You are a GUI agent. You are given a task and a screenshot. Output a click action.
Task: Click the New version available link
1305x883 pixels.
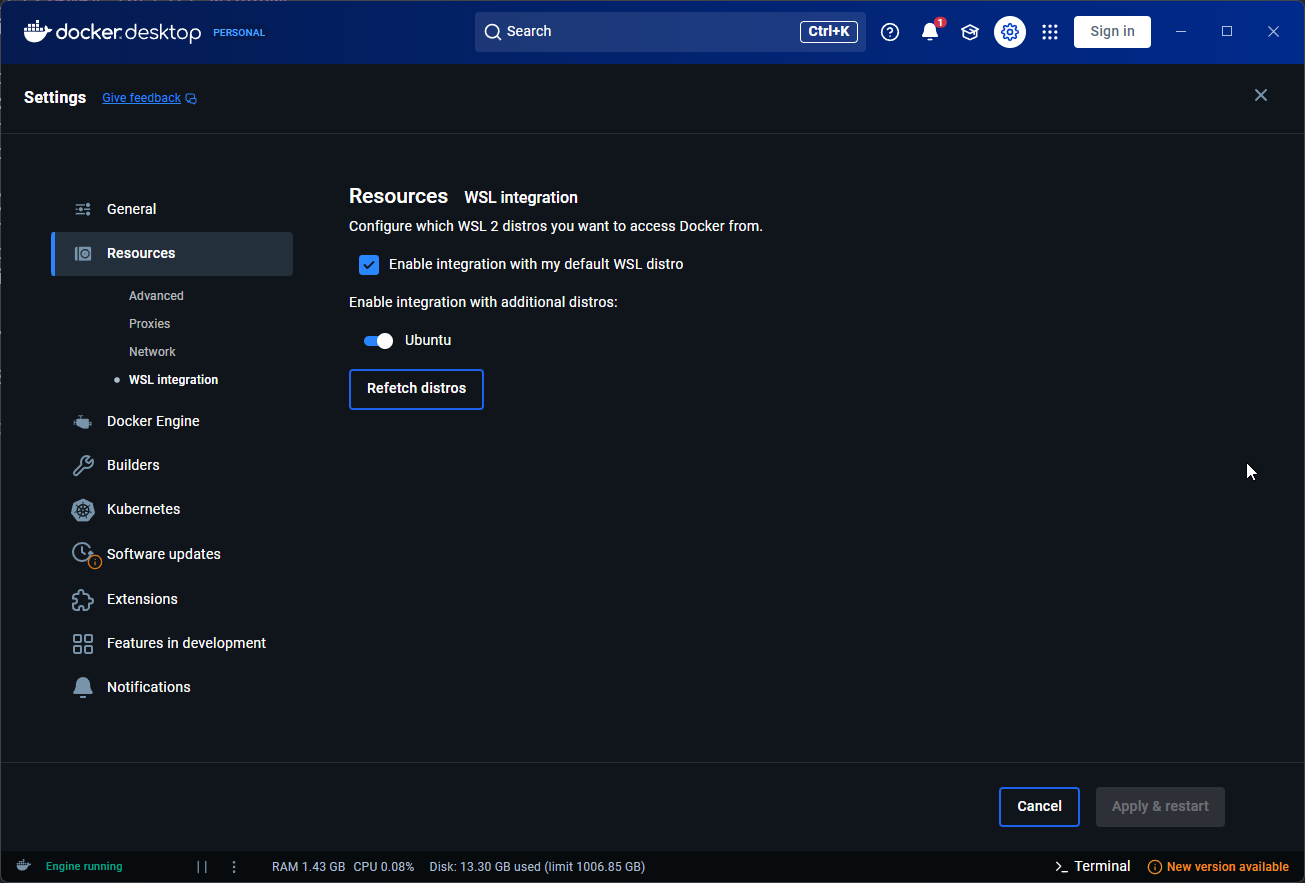[x=1227, y=867]
